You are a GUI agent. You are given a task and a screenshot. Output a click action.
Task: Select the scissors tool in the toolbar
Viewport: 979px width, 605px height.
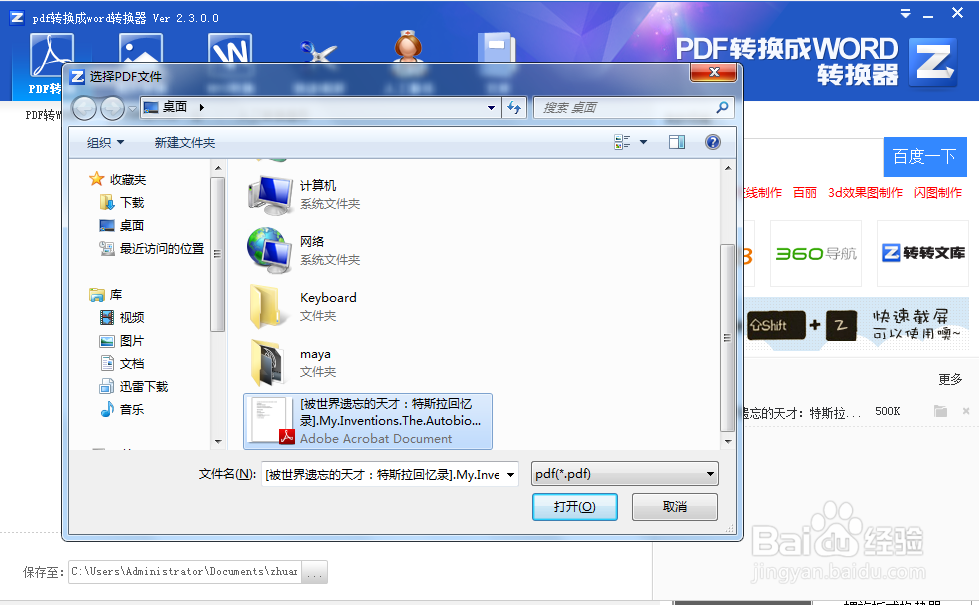point(320,50)
